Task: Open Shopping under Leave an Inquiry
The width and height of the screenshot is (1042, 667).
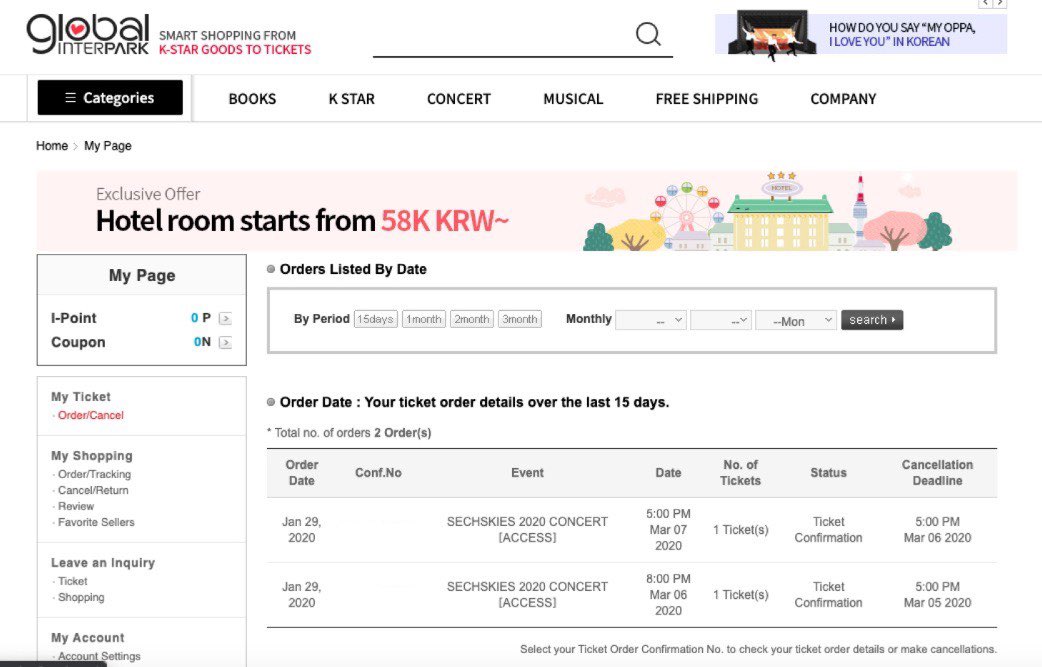Action: pyautogui.click(x=81, y=597)
